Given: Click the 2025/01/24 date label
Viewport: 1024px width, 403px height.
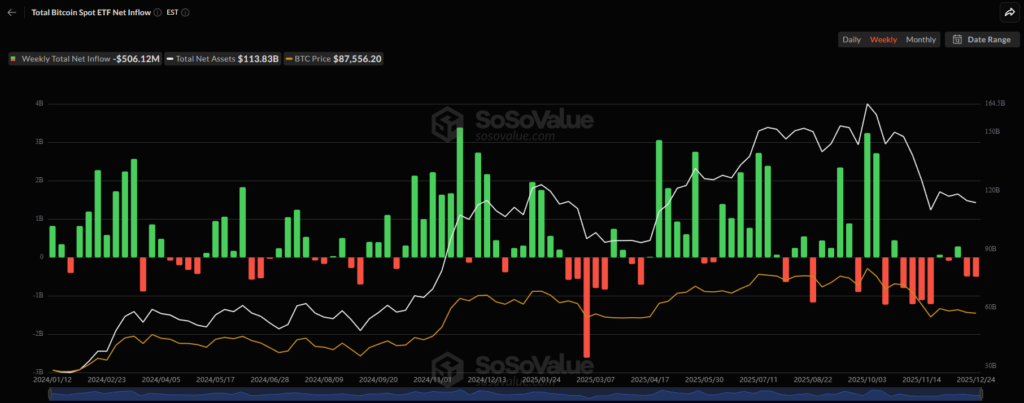Looking at the screenshot, I should click(540, 379).
